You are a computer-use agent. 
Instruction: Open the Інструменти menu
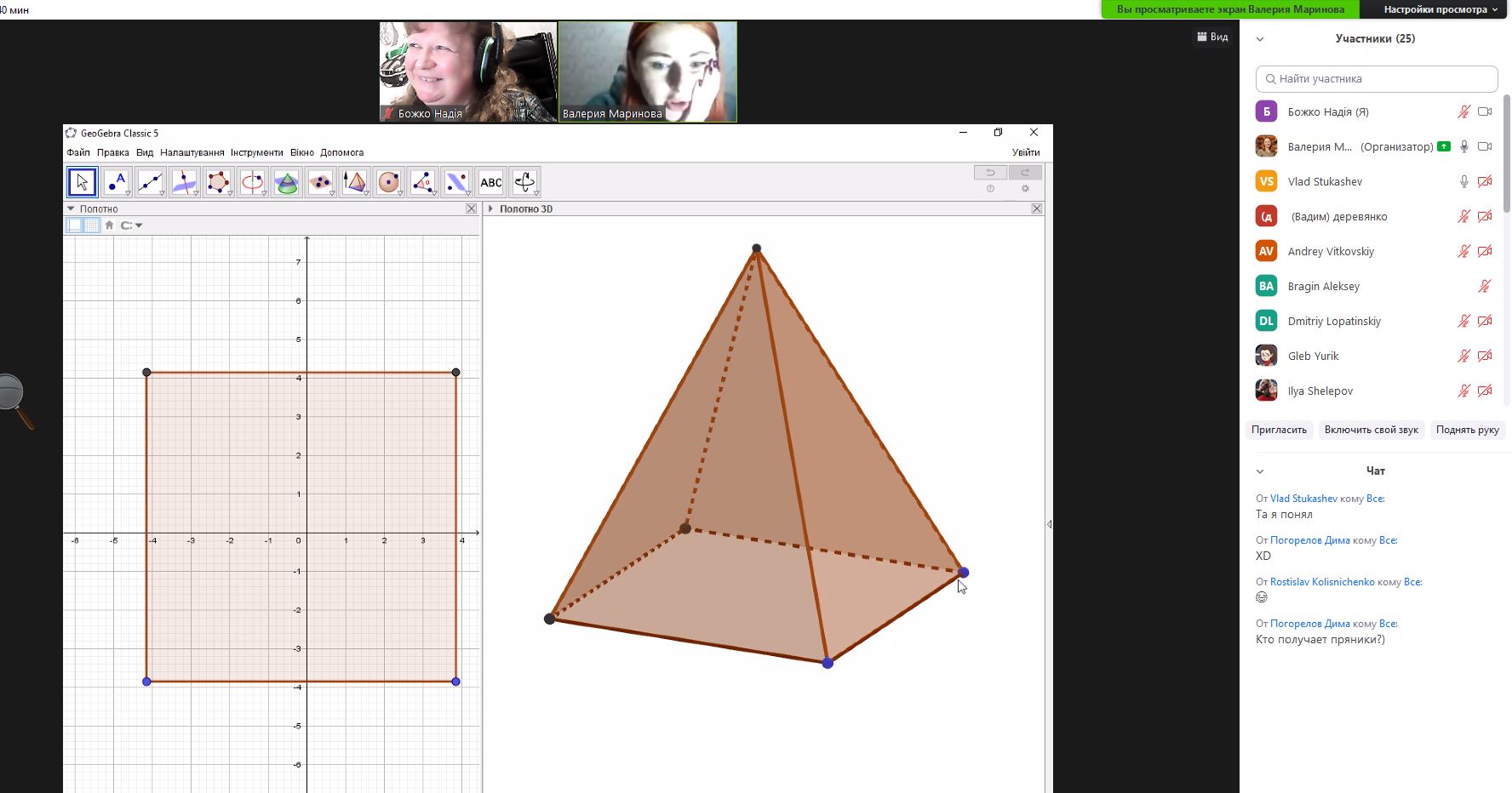click(x=256, y=152)
